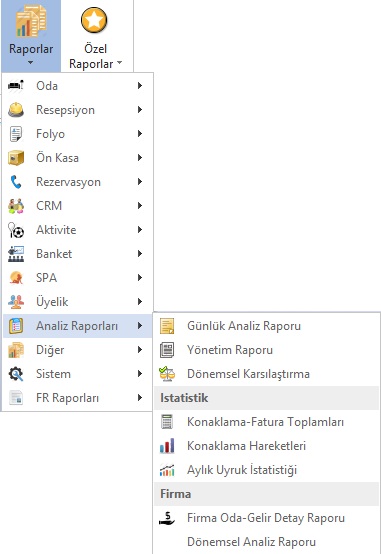Screen dimensions: 381x554
Task: Click the FR Raporları page icon
Action: click(16, 398)
